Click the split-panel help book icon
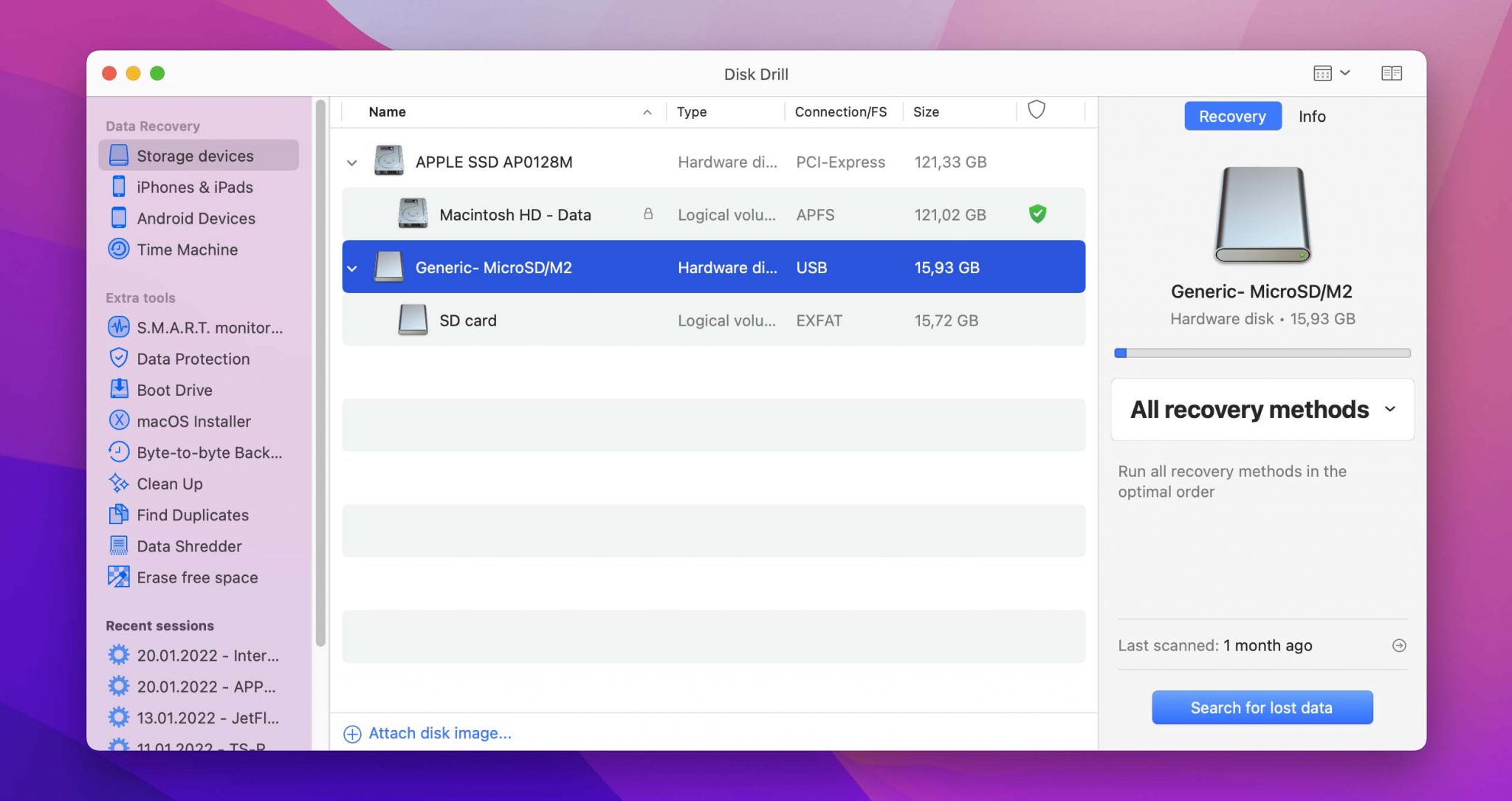This screenshot has width=1512, height=801. pyautogui.click(x=1392, y=73)
